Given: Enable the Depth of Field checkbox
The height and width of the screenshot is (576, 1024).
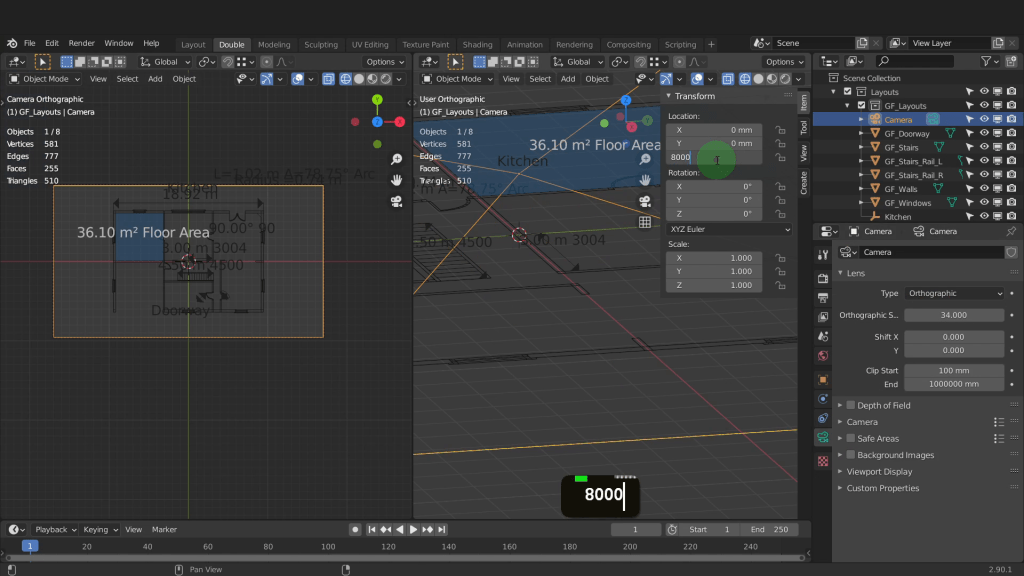Looking at the screenshot, I should (851, 405).
